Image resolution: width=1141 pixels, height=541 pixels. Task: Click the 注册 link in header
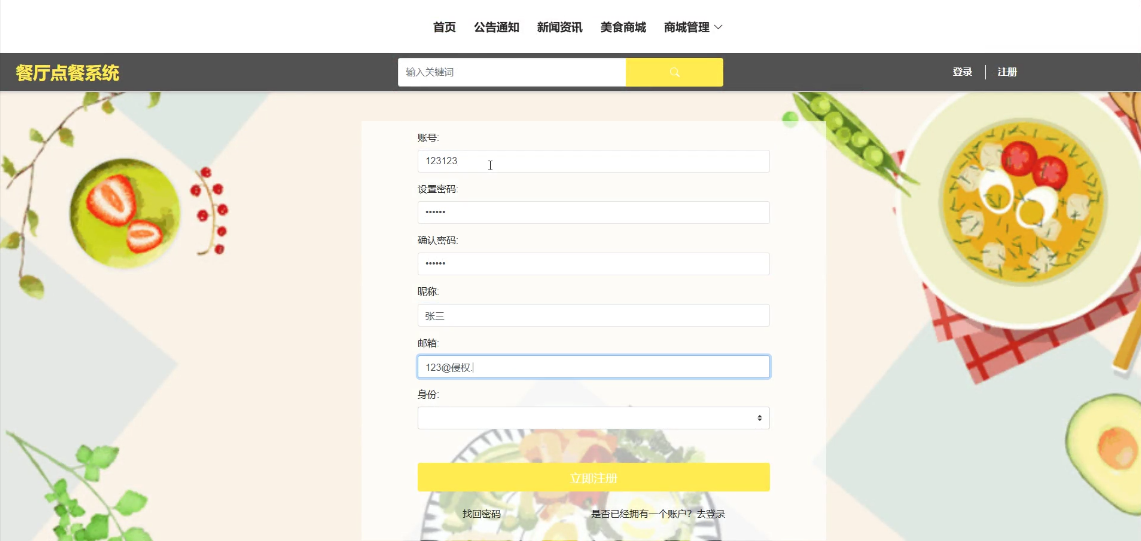[x=1007, y=72]
